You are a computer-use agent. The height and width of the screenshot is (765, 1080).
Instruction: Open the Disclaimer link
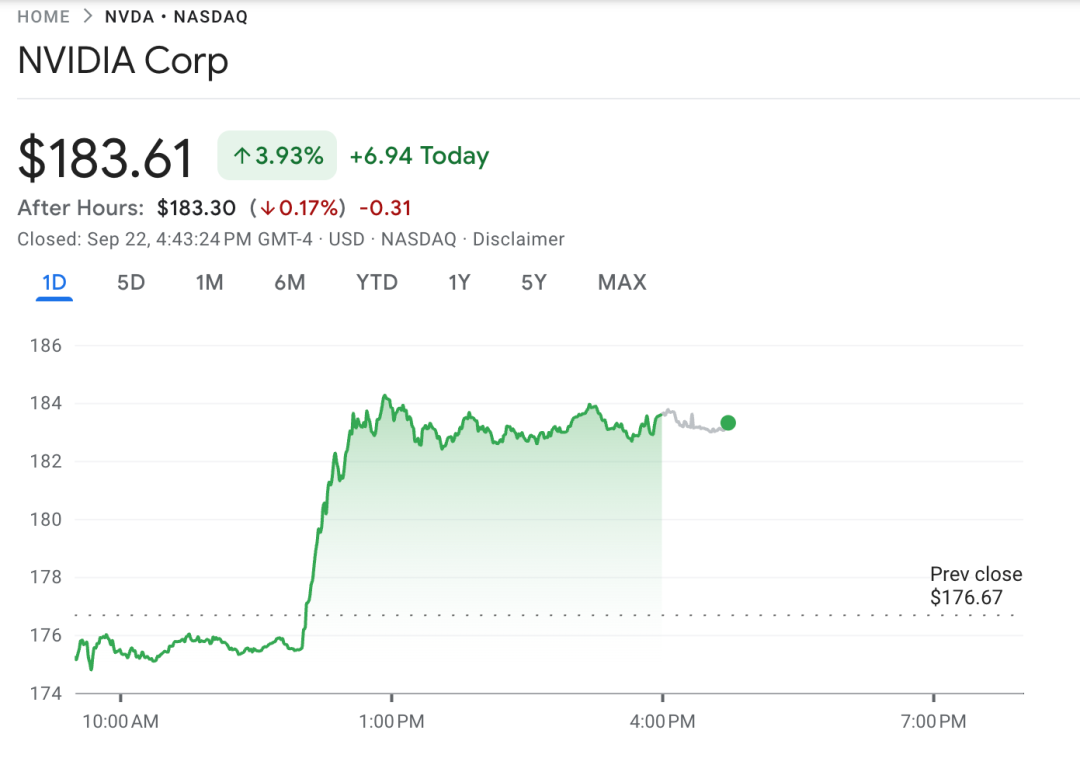[x=518, y=239]
